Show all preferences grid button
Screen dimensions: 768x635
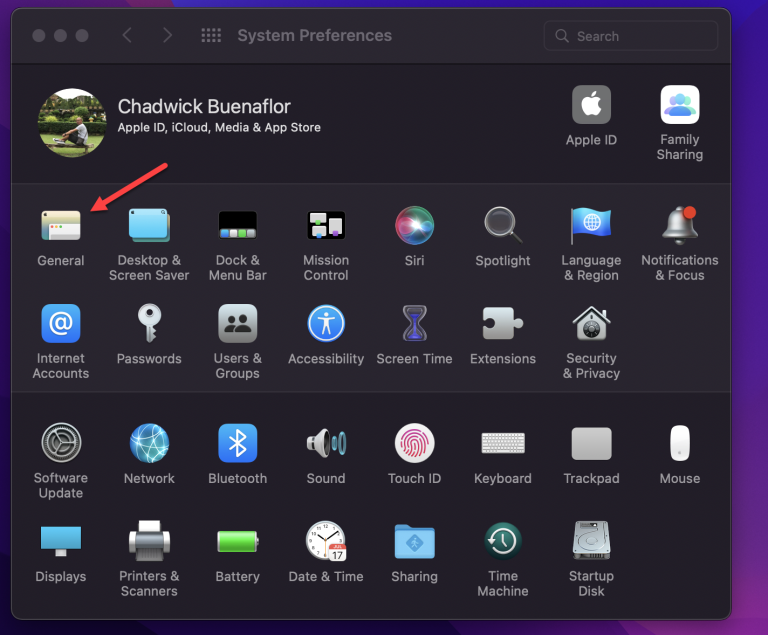point(211,35)
